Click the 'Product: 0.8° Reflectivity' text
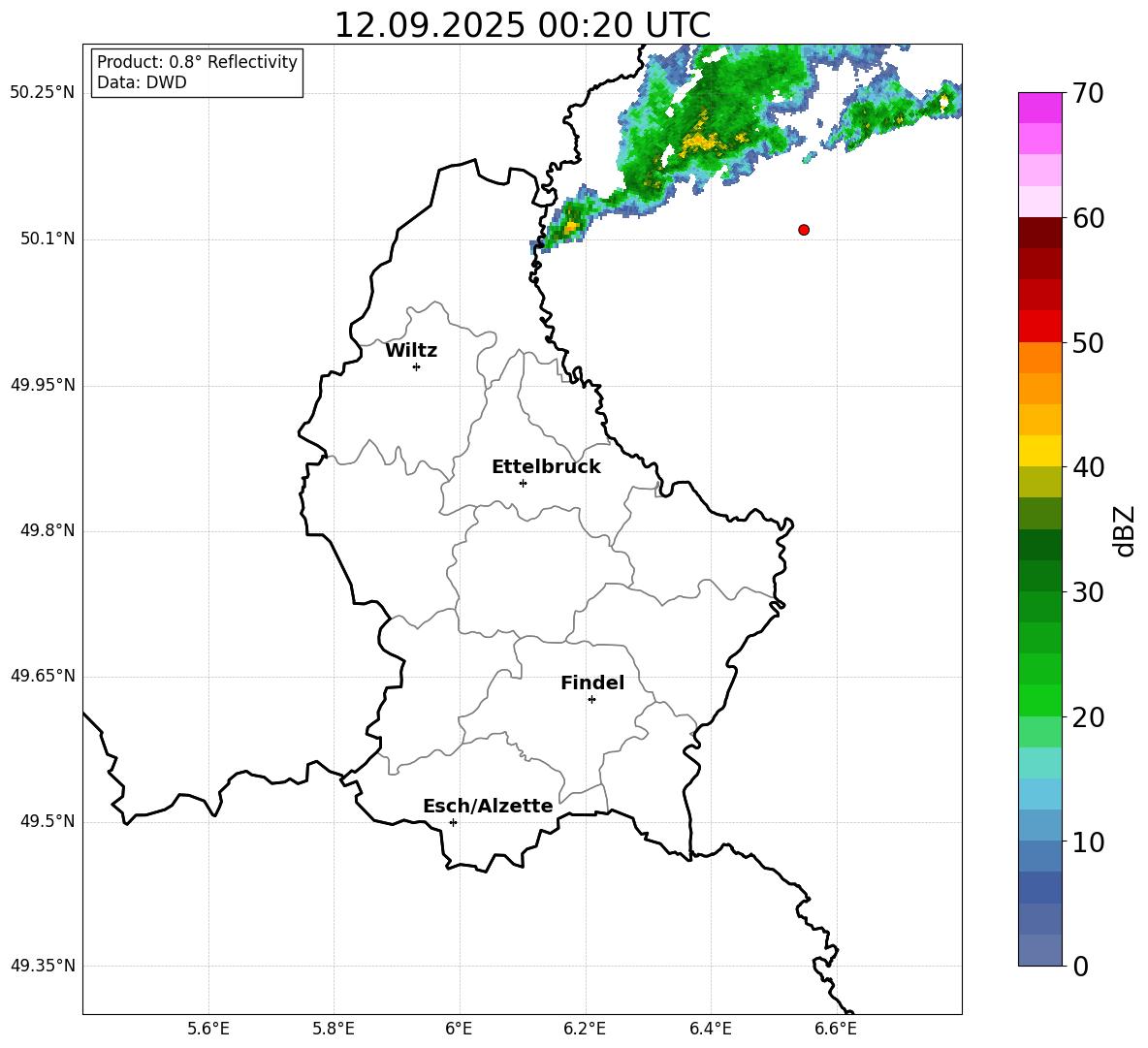Image resolution: width=1148 pixels, height=1048 pixels. 197,61
